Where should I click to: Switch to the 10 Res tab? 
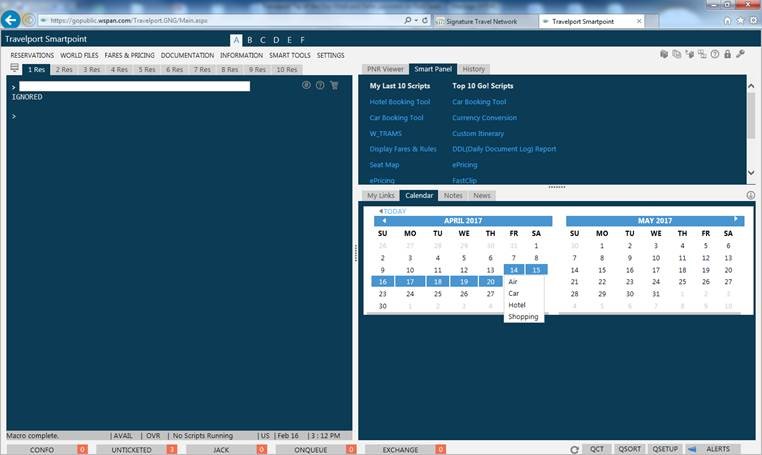[287, 70]
